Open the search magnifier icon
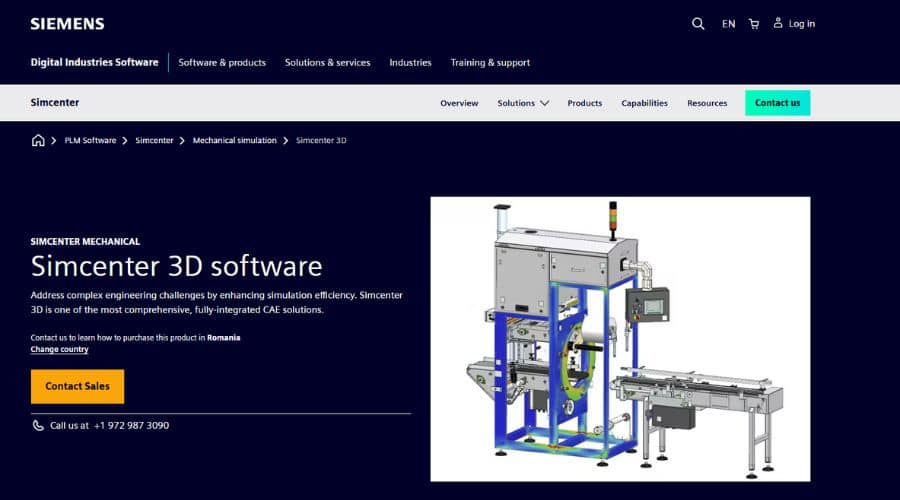The height and width of the screenshot is (500, 900). (698, 24)
